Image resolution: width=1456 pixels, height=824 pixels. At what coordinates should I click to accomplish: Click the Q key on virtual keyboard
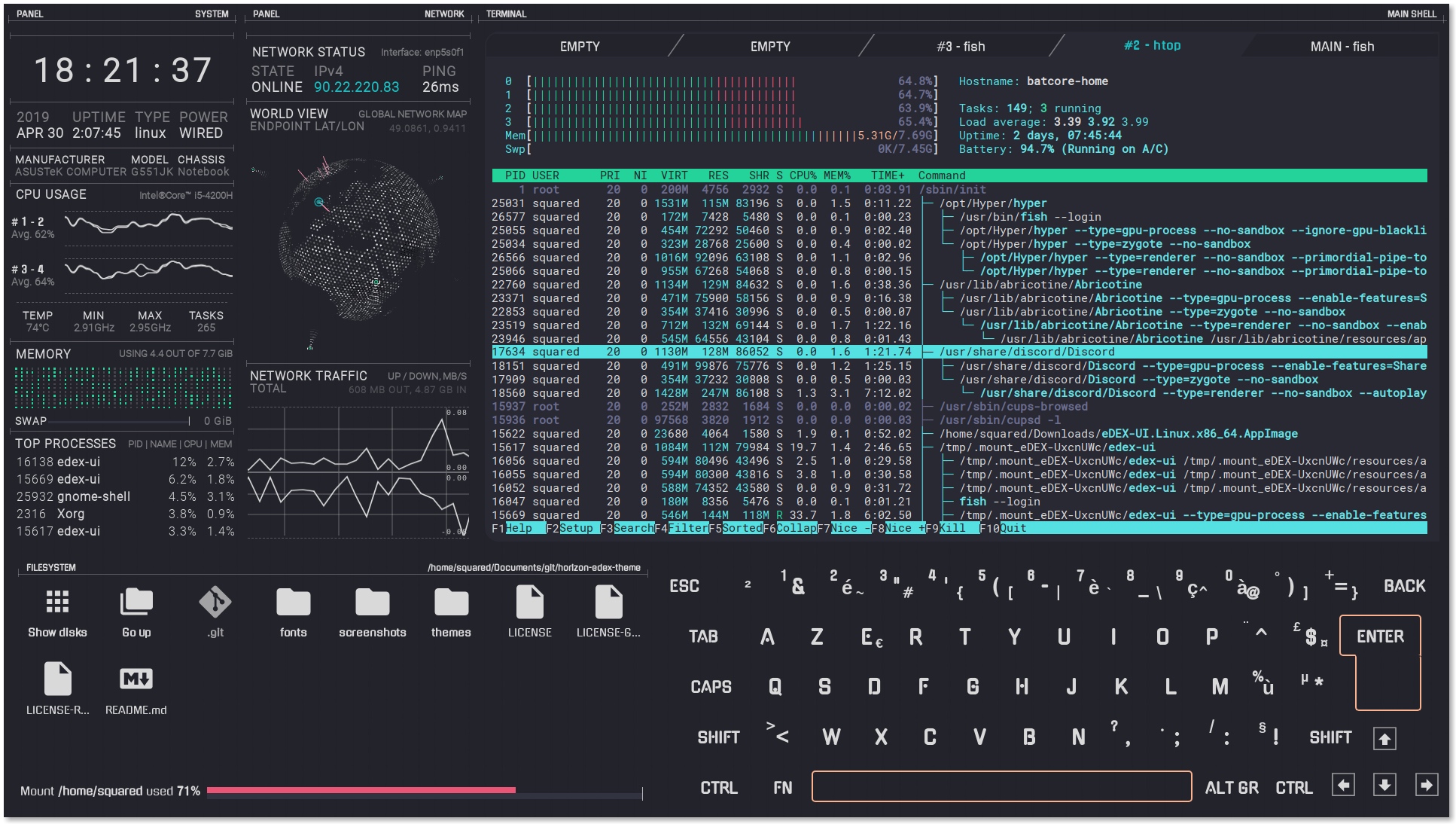click(775, 687)
